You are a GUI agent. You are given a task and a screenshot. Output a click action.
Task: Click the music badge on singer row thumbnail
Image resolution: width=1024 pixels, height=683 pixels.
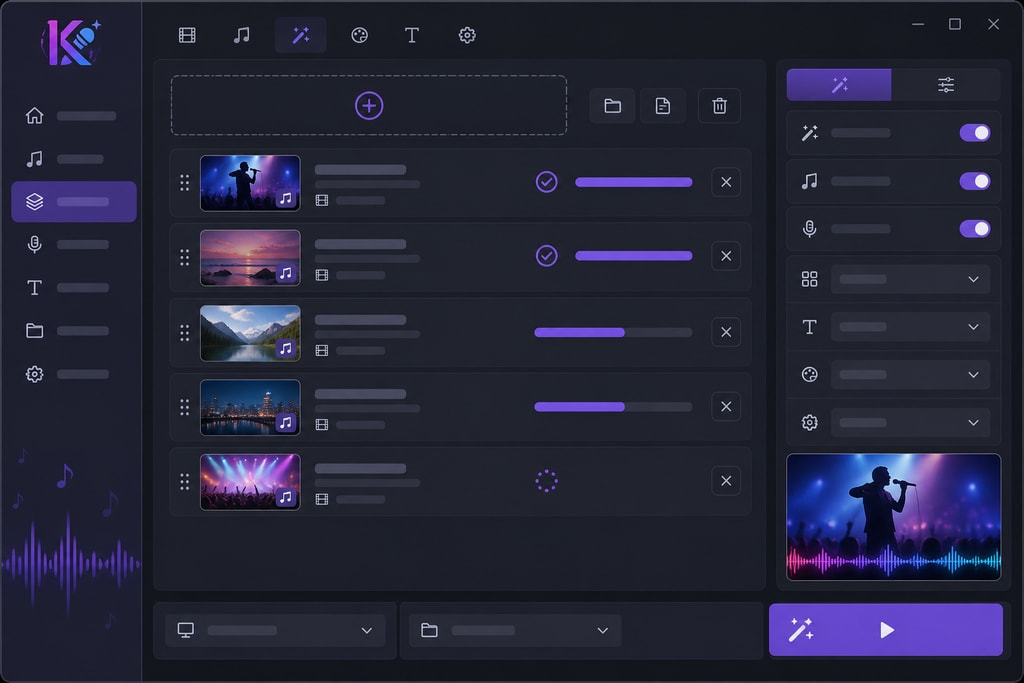coord(285,199)
